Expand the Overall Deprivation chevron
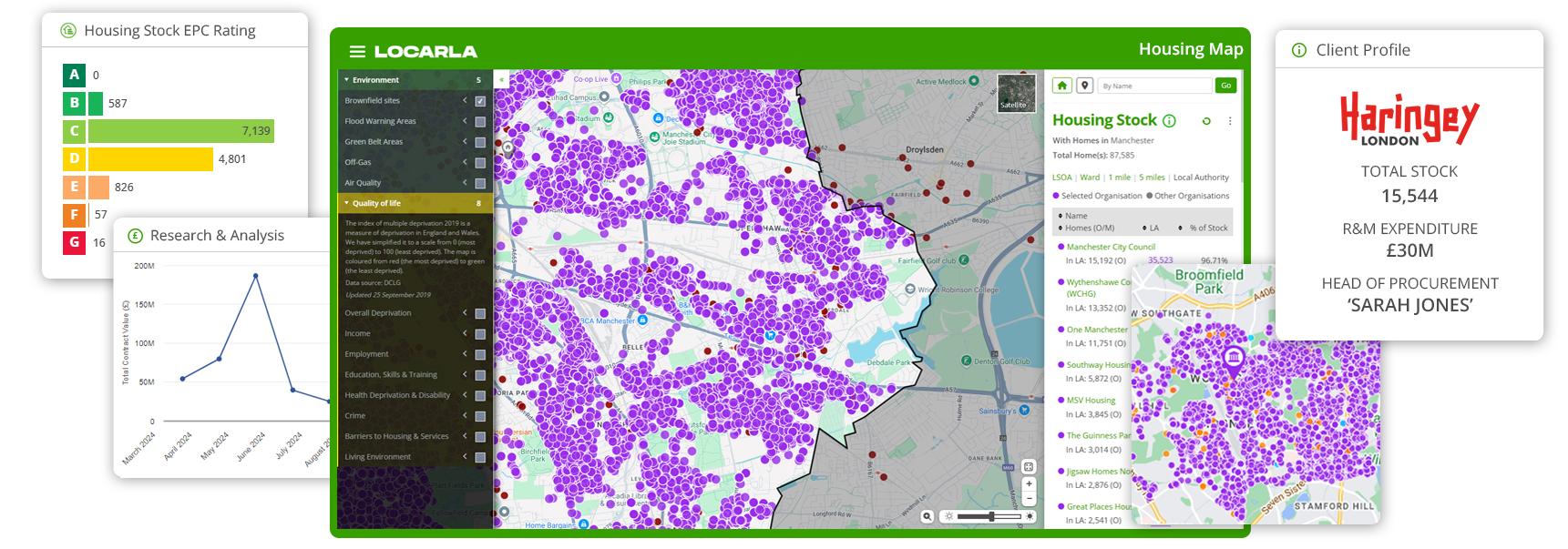Viewport: 1568px width, 549px height. pyautogui.click(x=465, y=312)
